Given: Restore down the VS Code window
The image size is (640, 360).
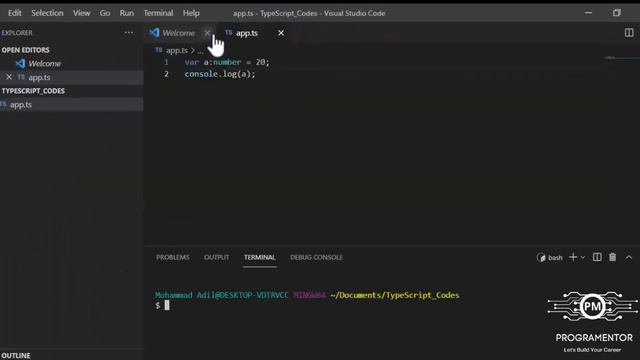Looking at the screenshot, I should [616, 13].
